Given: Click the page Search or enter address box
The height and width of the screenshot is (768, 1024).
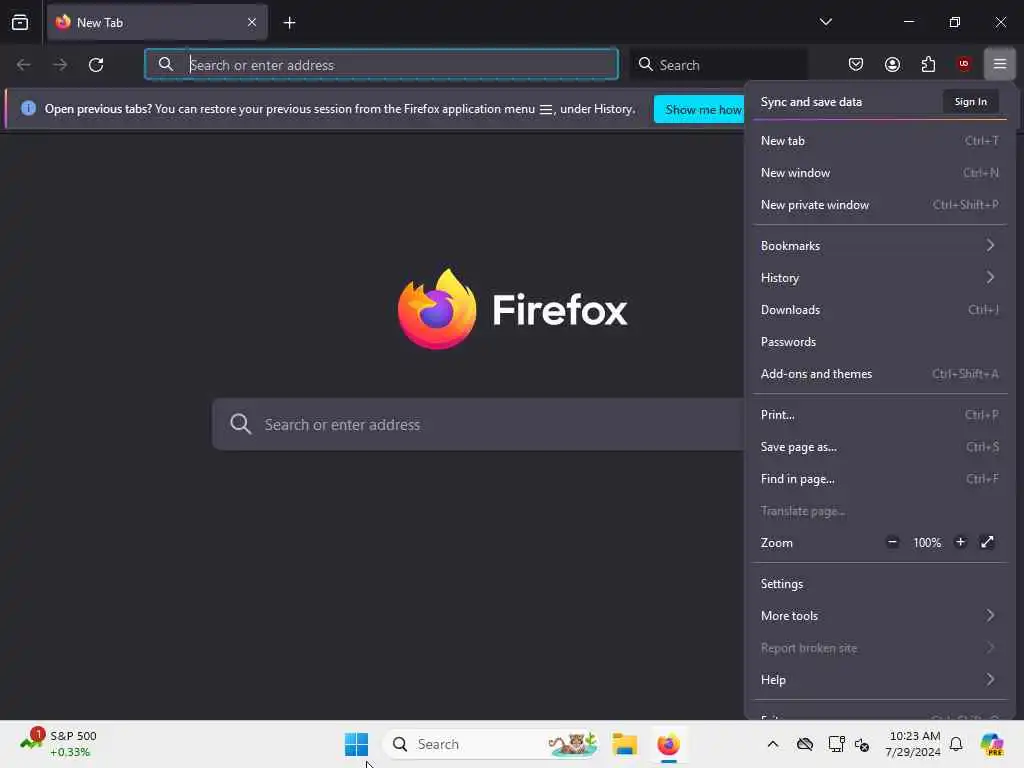Looking at the screenshot, I should [x=478, y=424].
